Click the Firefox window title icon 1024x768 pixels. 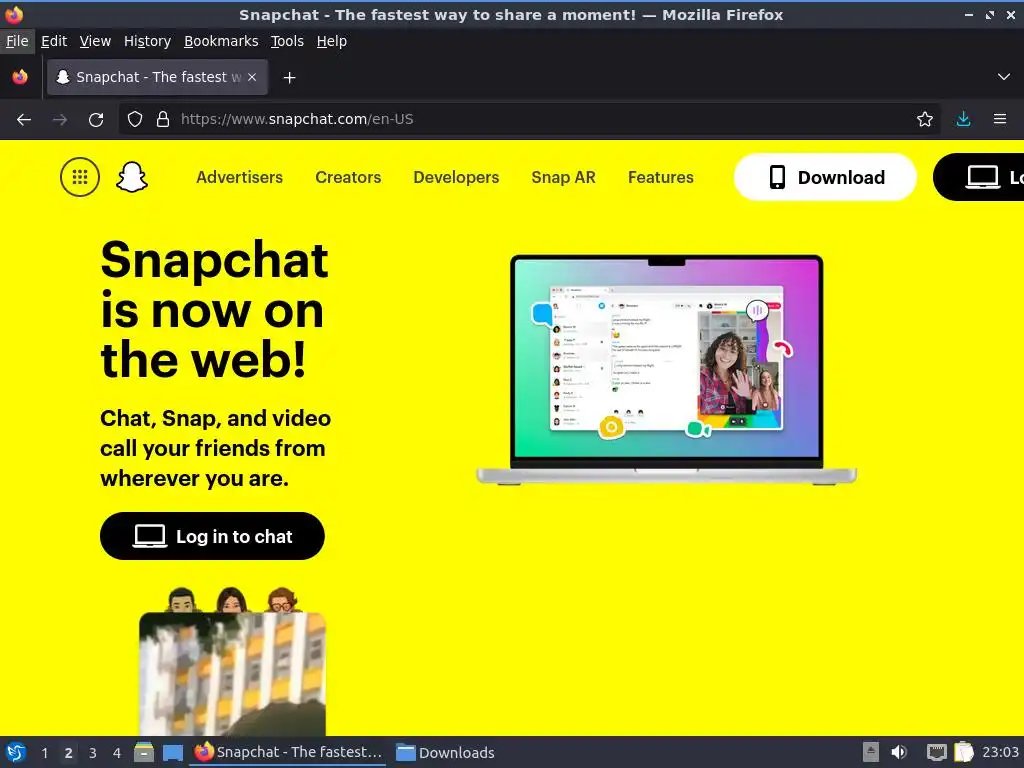(14, 14)
